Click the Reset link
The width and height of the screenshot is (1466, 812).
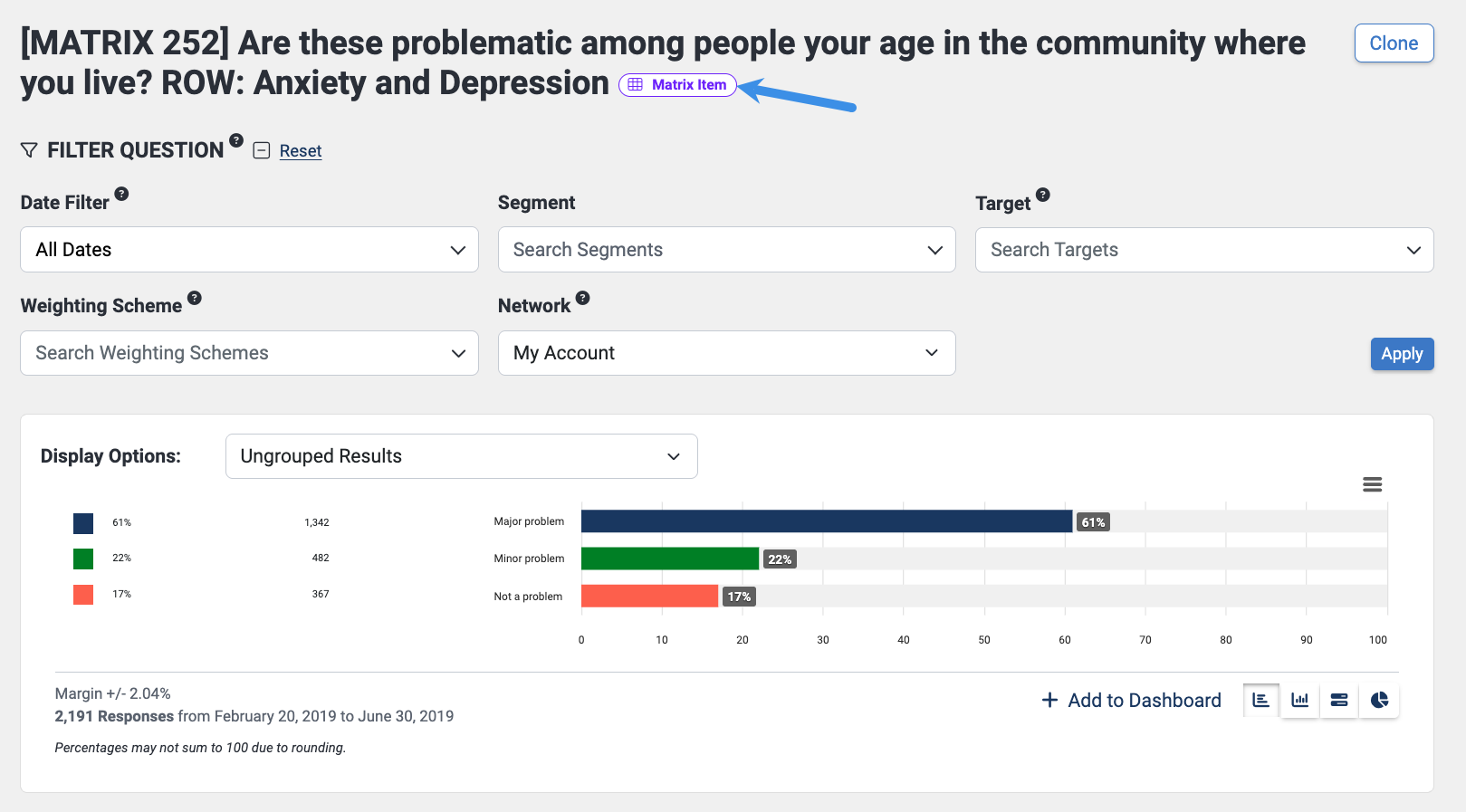(301, 151)
